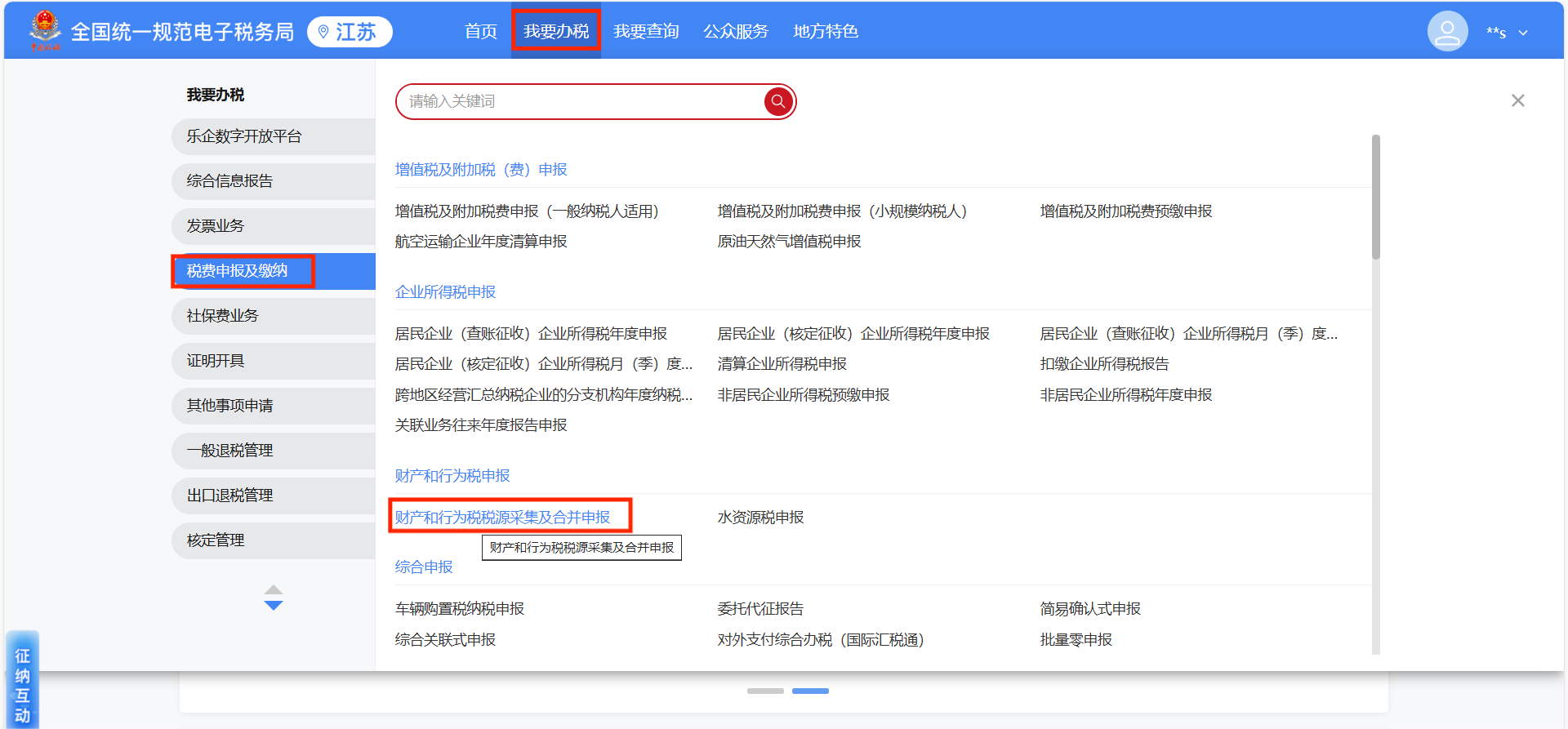
Task: Select 出口退税管理 in the sidebar
Action: click(229, 496)
